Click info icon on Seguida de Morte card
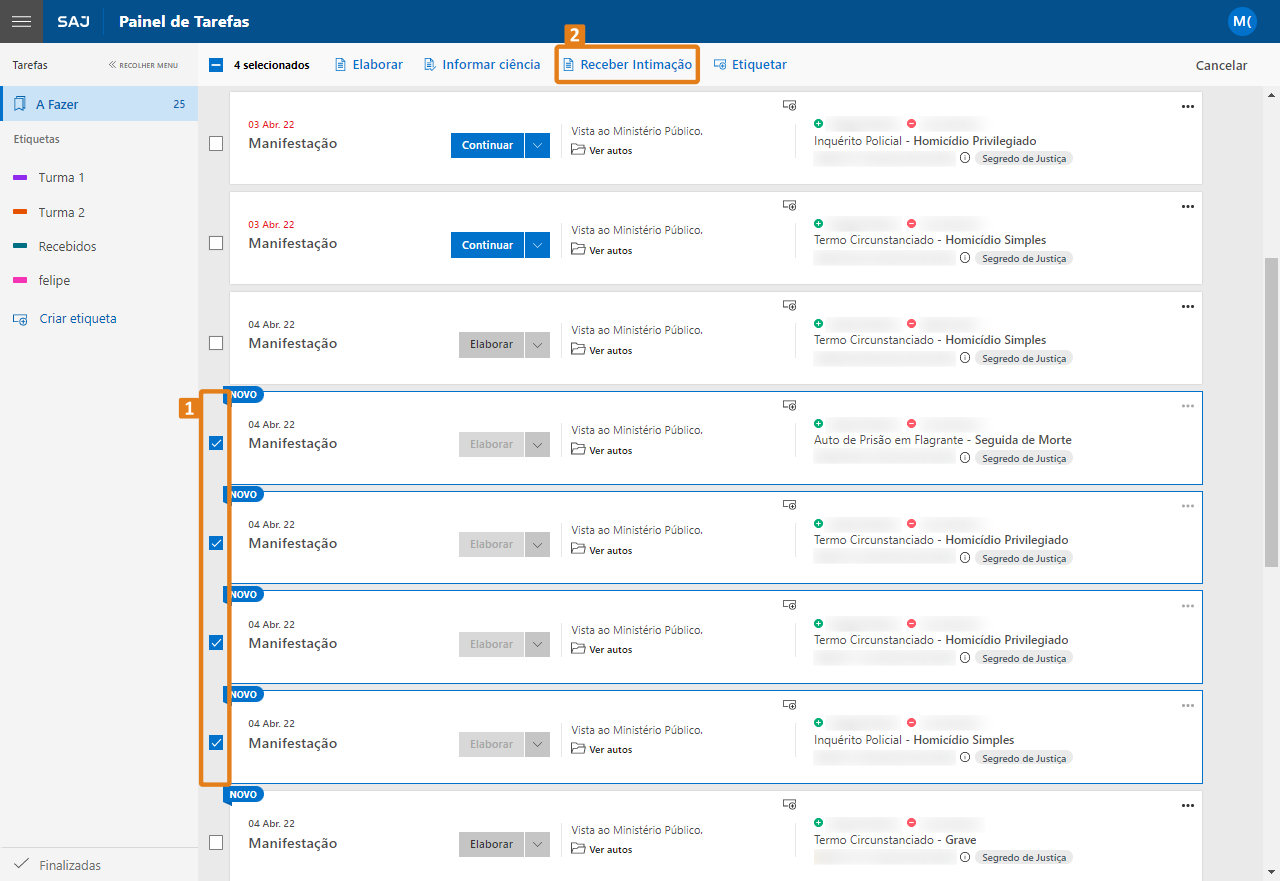This screenshot has width=1280, height=881. [x=964, y=458]
